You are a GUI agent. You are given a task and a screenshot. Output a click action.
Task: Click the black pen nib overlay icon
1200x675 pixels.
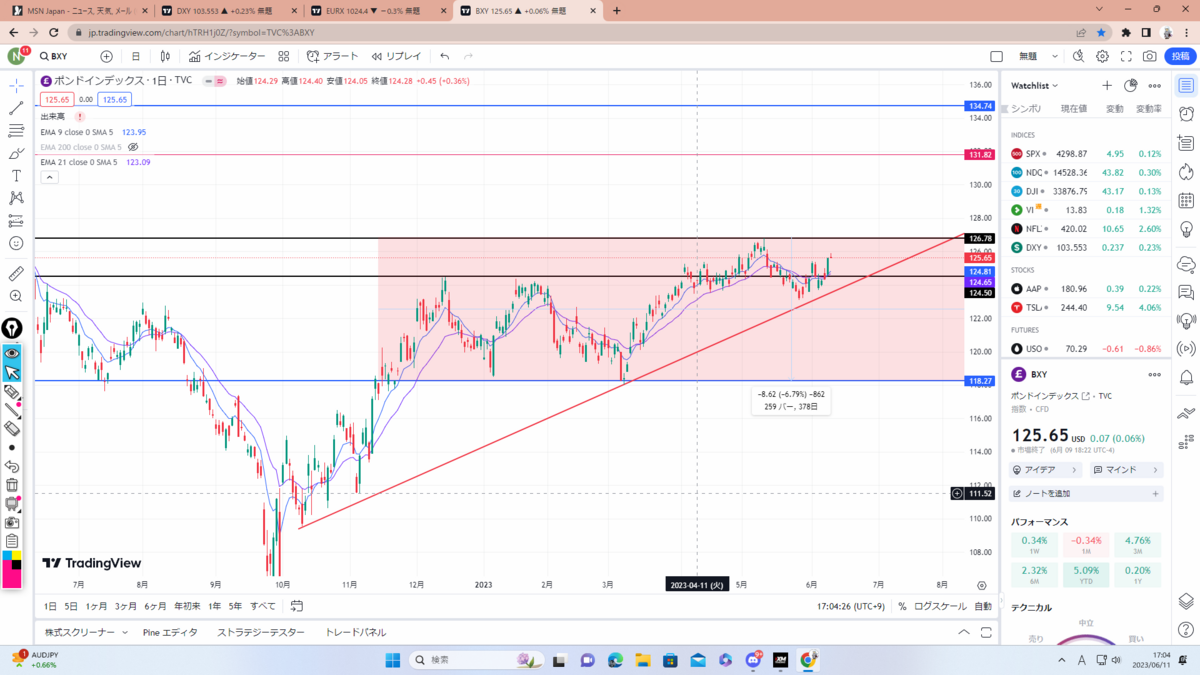tap(12, 328)
